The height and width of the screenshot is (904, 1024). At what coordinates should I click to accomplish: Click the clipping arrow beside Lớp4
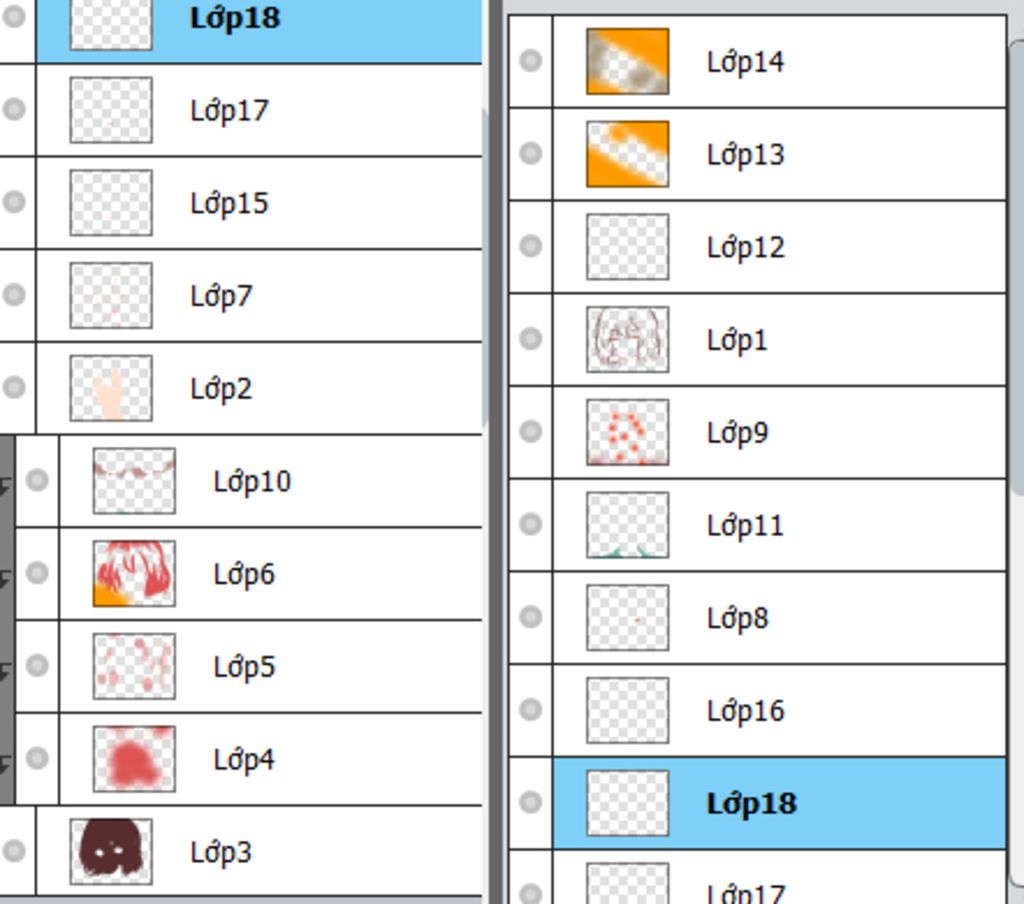6,764
